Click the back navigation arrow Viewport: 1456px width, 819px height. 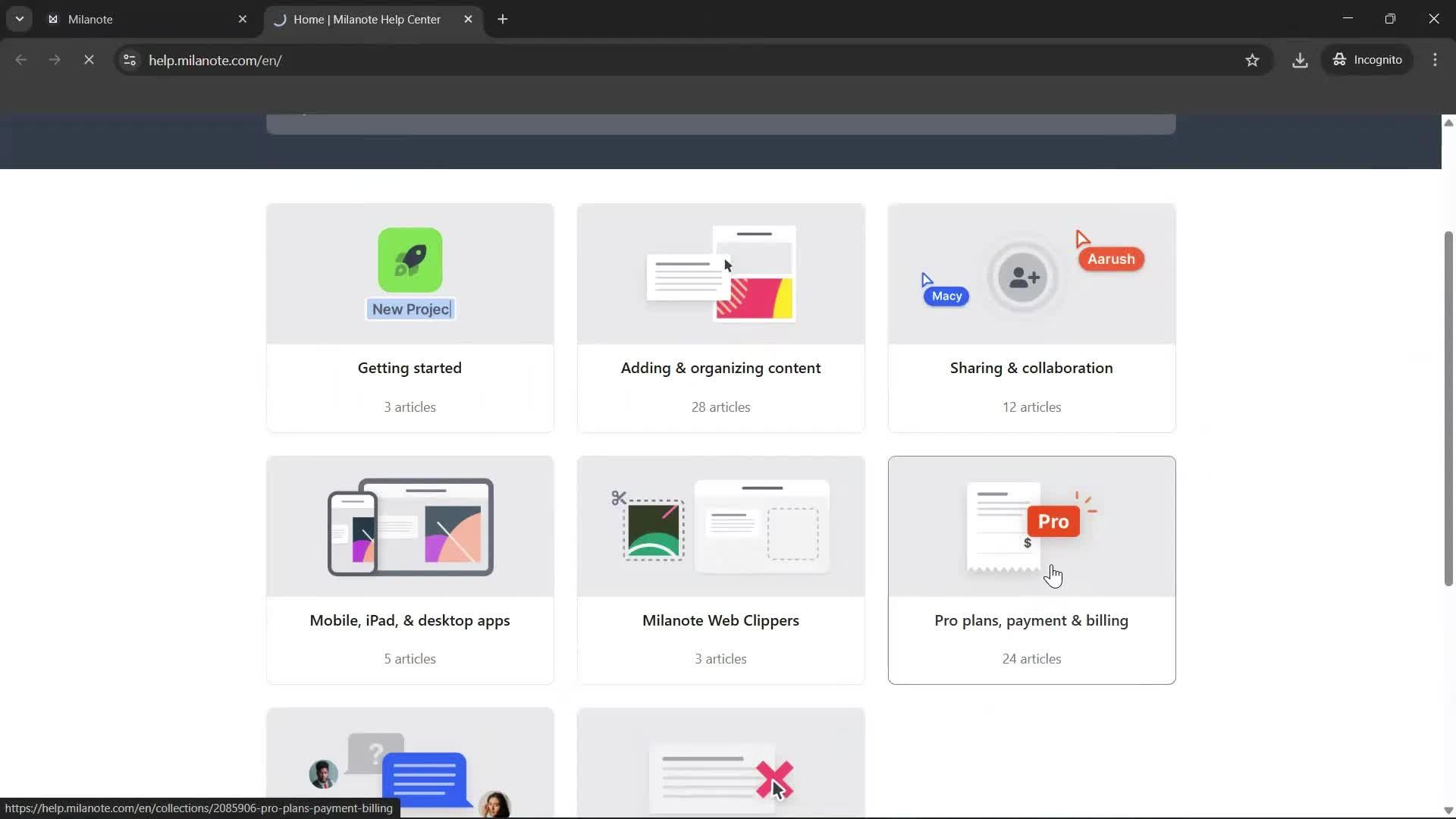tap(20, 60)
